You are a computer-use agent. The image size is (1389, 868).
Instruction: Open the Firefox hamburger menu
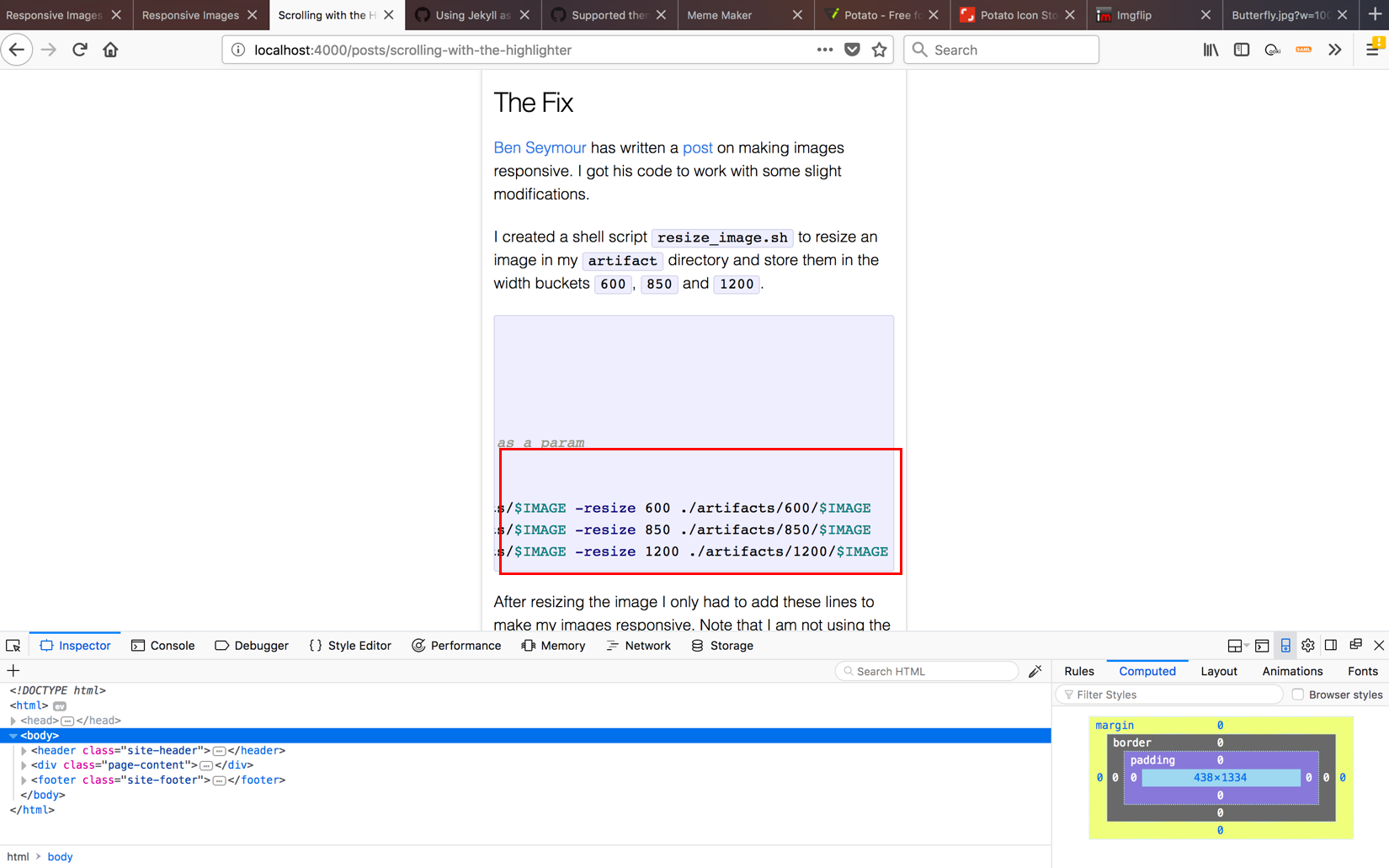click(1372, 50)
